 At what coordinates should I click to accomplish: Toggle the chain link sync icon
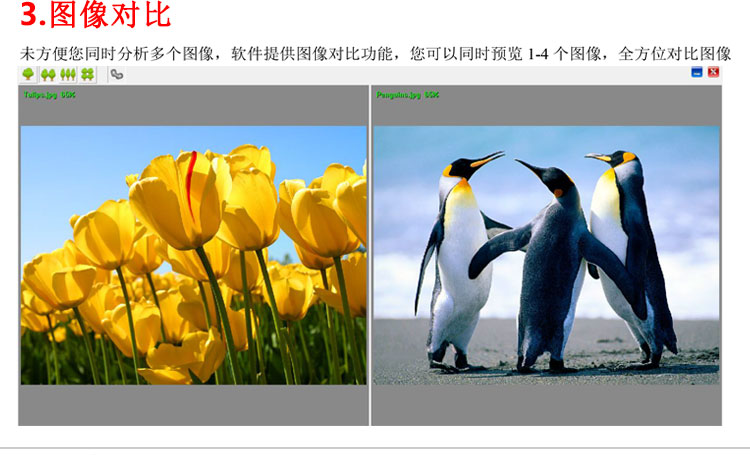[x=117, y=74]
